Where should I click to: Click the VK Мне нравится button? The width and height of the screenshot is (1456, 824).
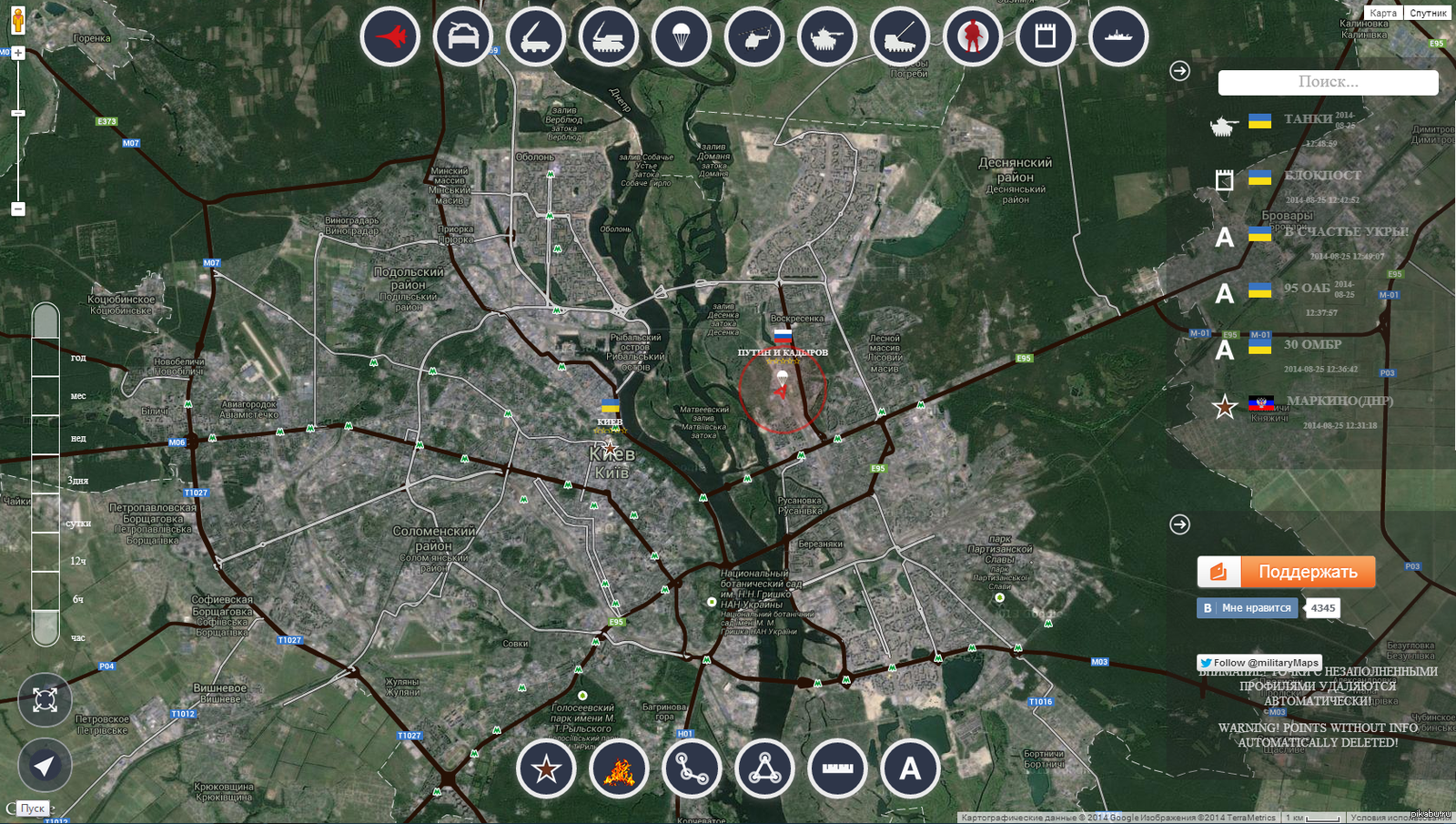coord(1246,608)
